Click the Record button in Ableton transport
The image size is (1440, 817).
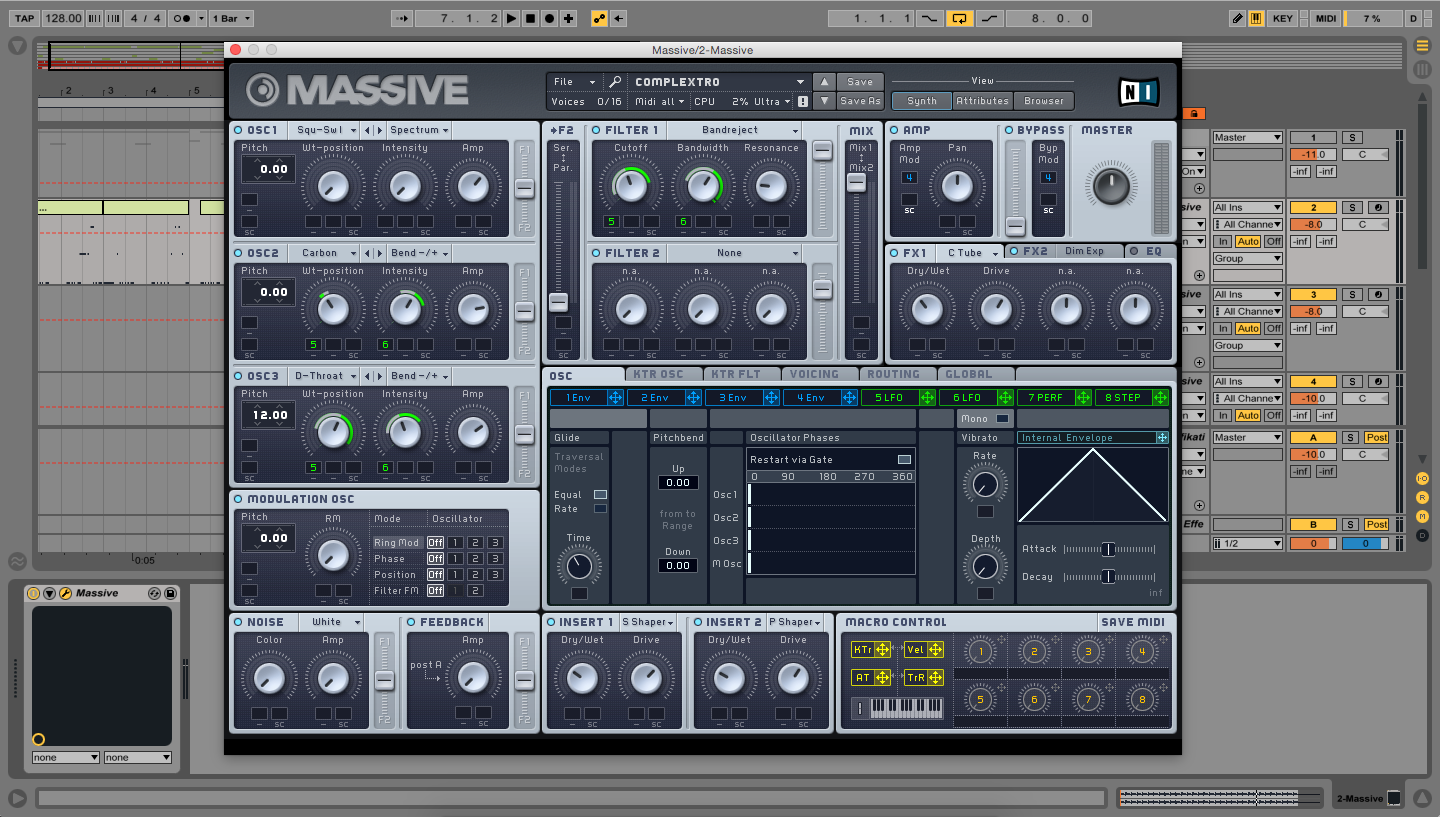pyautogui.click(x=549, y=18)
